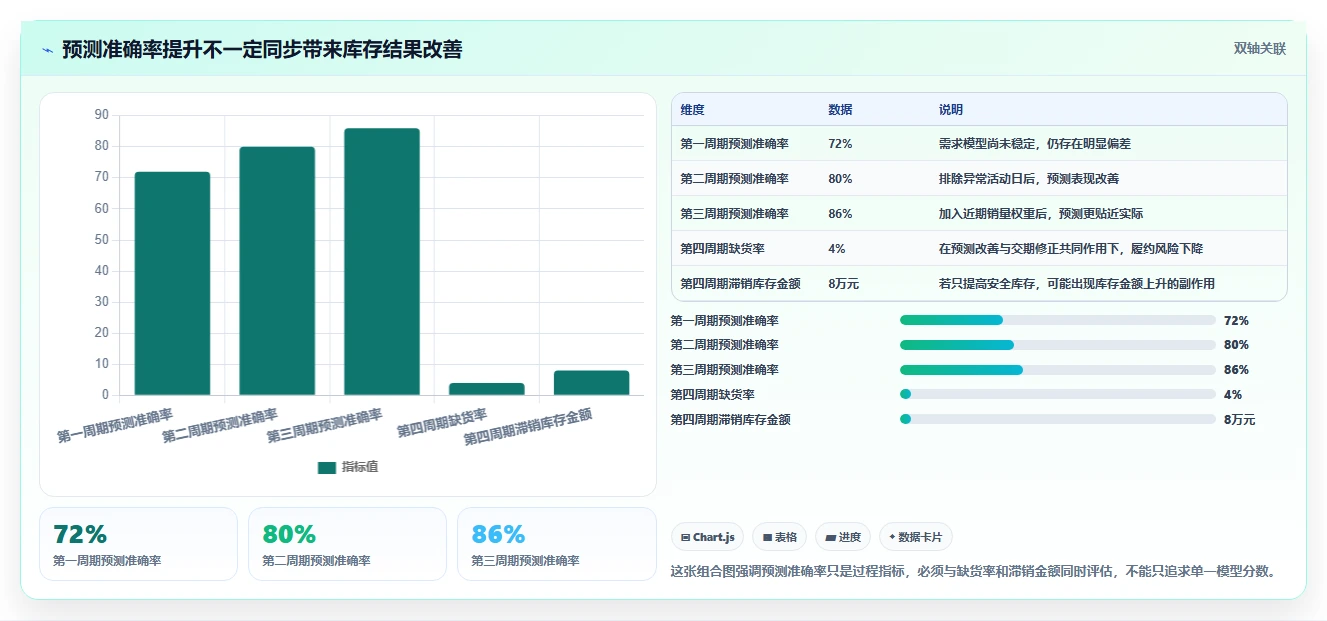Click the 第四周期滞销库存金额 chart bar
The height and width of the screenshot is (621, 1327).
coord(592,383)
